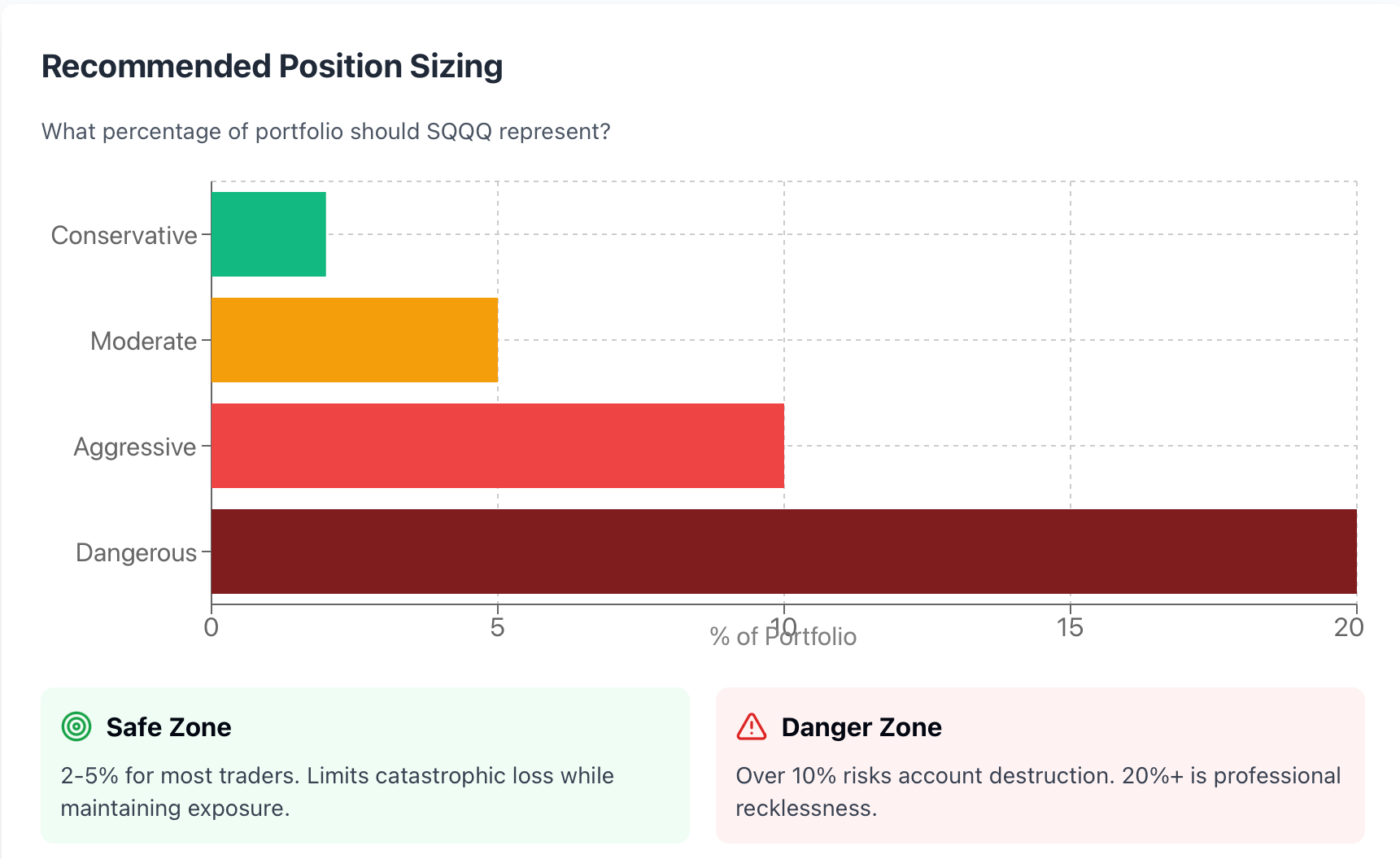Select the dark red Dangerous bar
This screenshot has height=859, width=1400.
783,552
